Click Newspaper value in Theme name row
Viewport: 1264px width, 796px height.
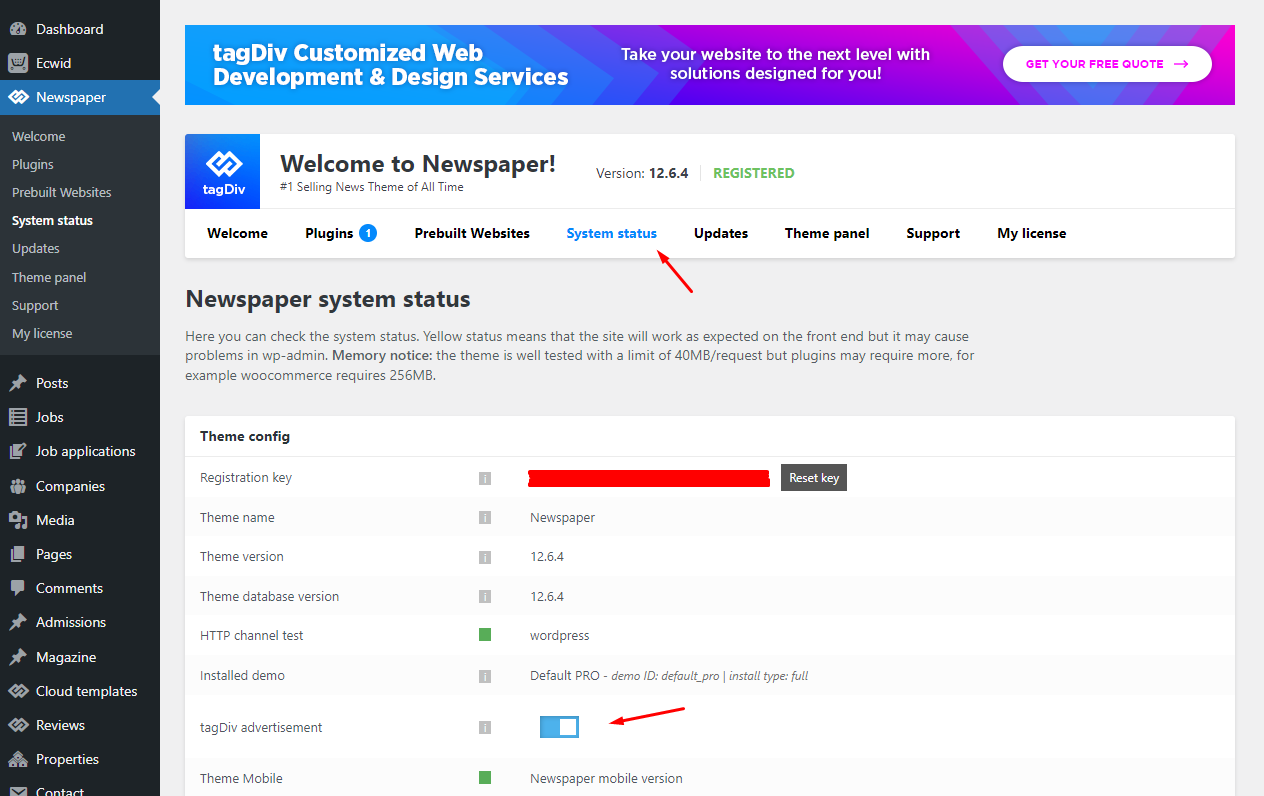pyautogui.click(x=562, y=518)
